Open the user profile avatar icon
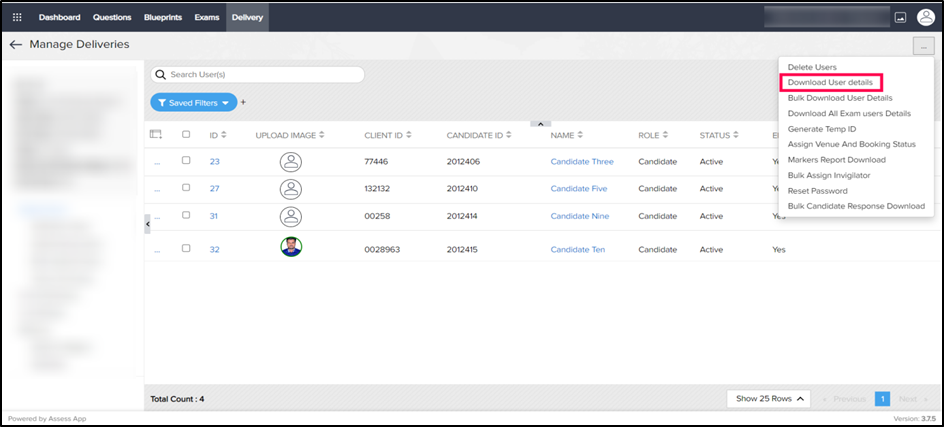Viewport: 944px width, 427px height. click(926, 17)
